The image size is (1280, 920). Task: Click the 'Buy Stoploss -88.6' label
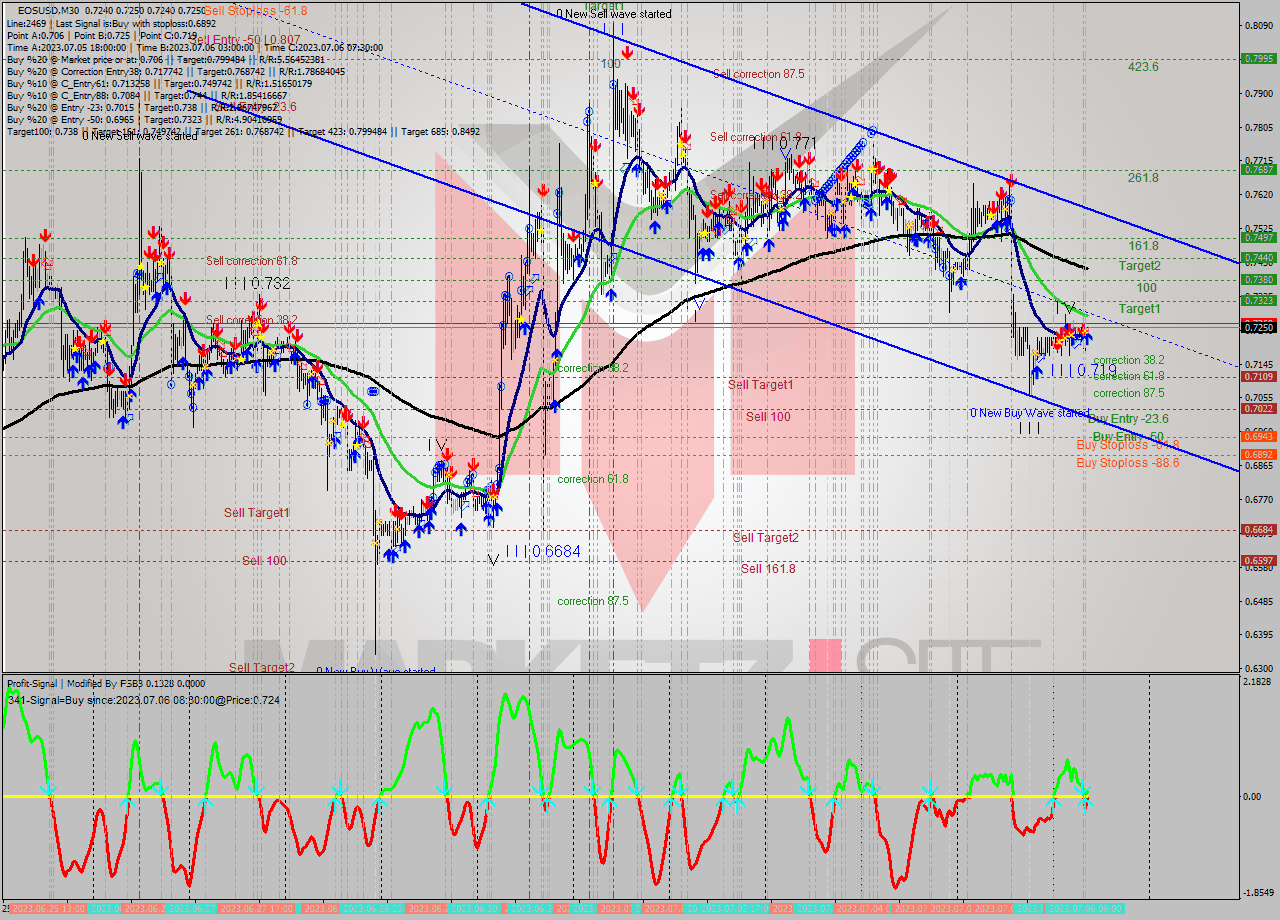pyautogui.click(x=1128, y=462)
